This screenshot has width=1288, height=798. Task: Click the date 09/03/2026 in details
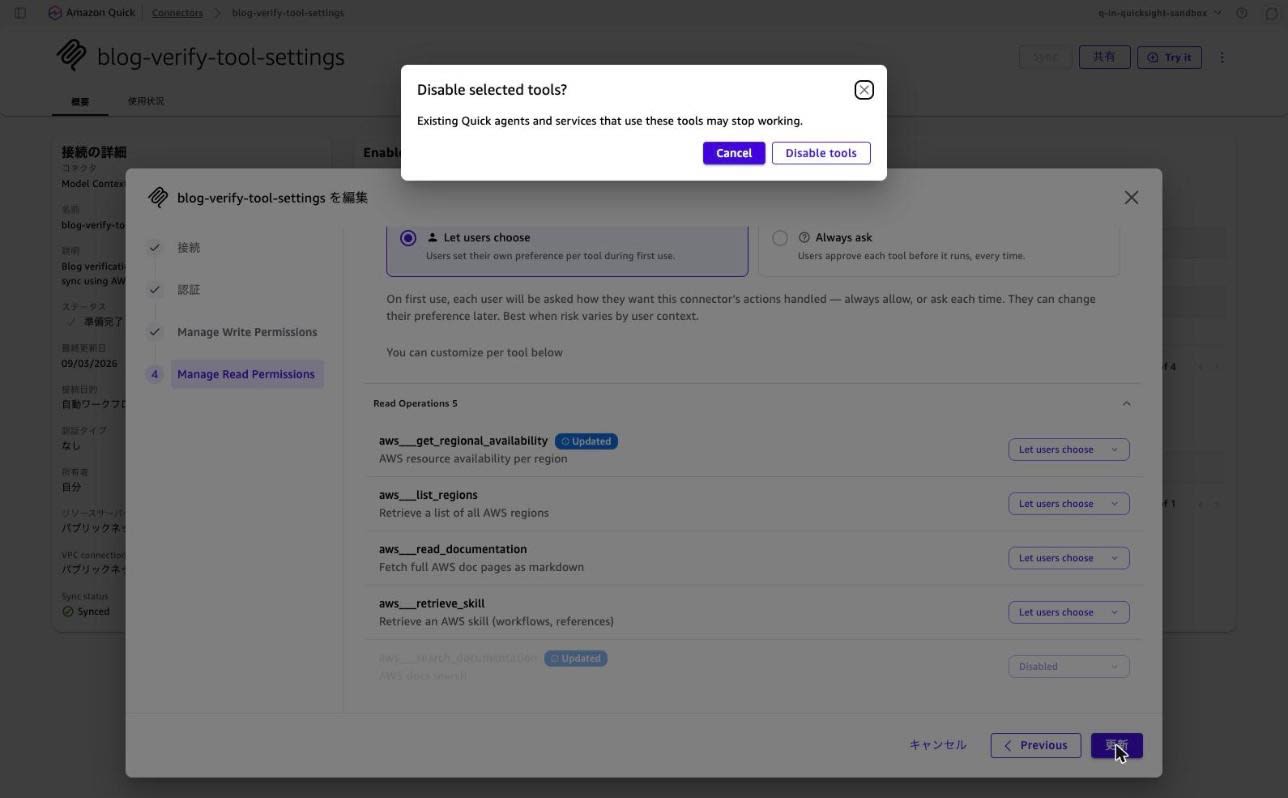[89, 364]
